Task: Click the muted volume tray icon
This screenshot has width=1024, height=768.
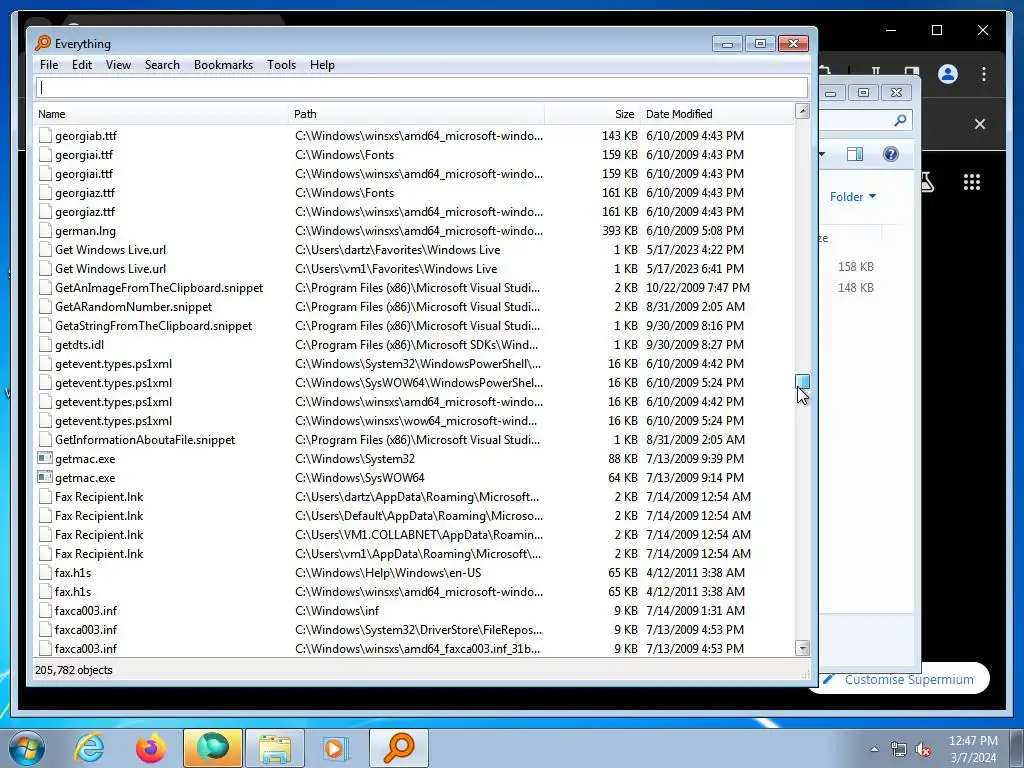Action: (x=923, y=750)
